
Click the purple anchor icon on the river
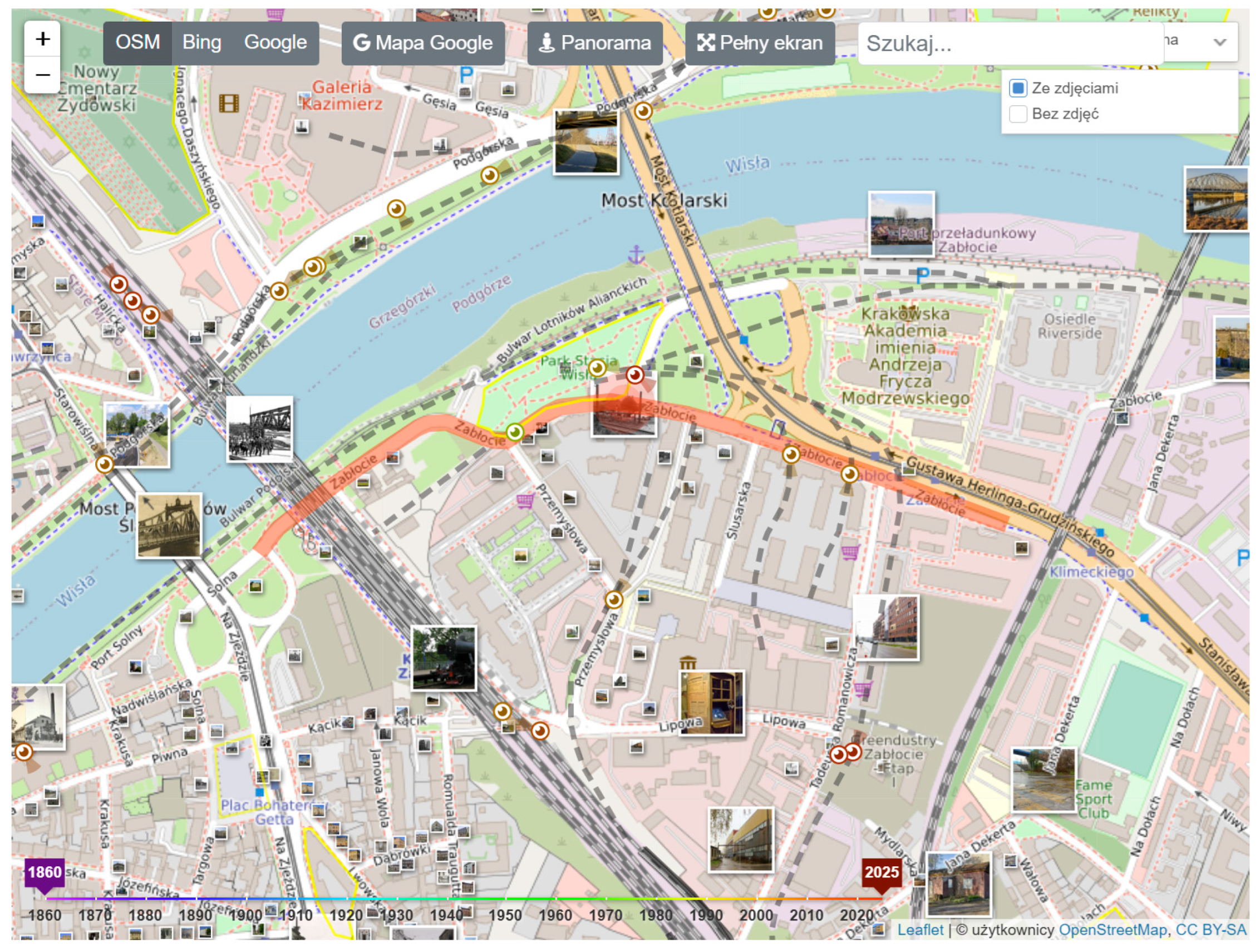click(x=636, y=254)
